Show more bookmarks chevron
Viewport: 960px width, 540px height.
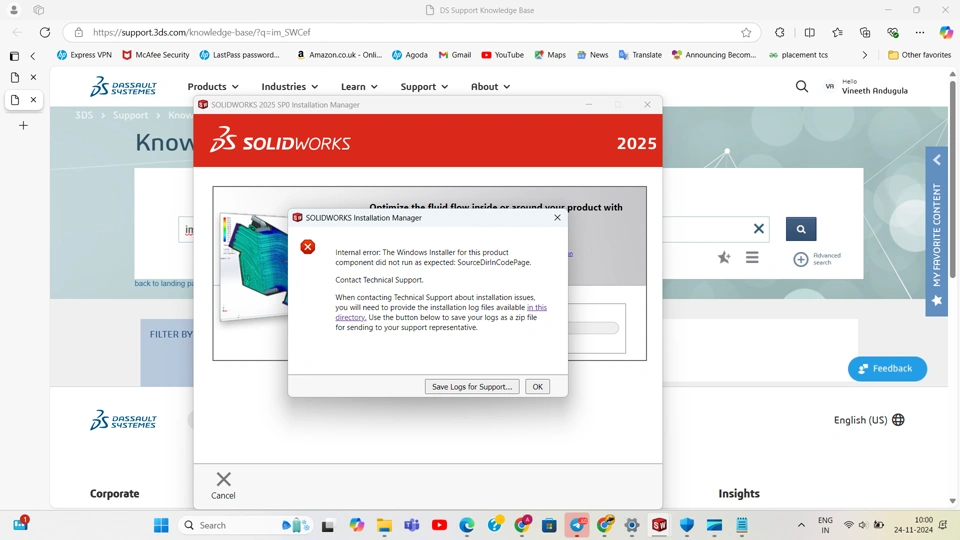pyautogui.click(x=864, y=55)
